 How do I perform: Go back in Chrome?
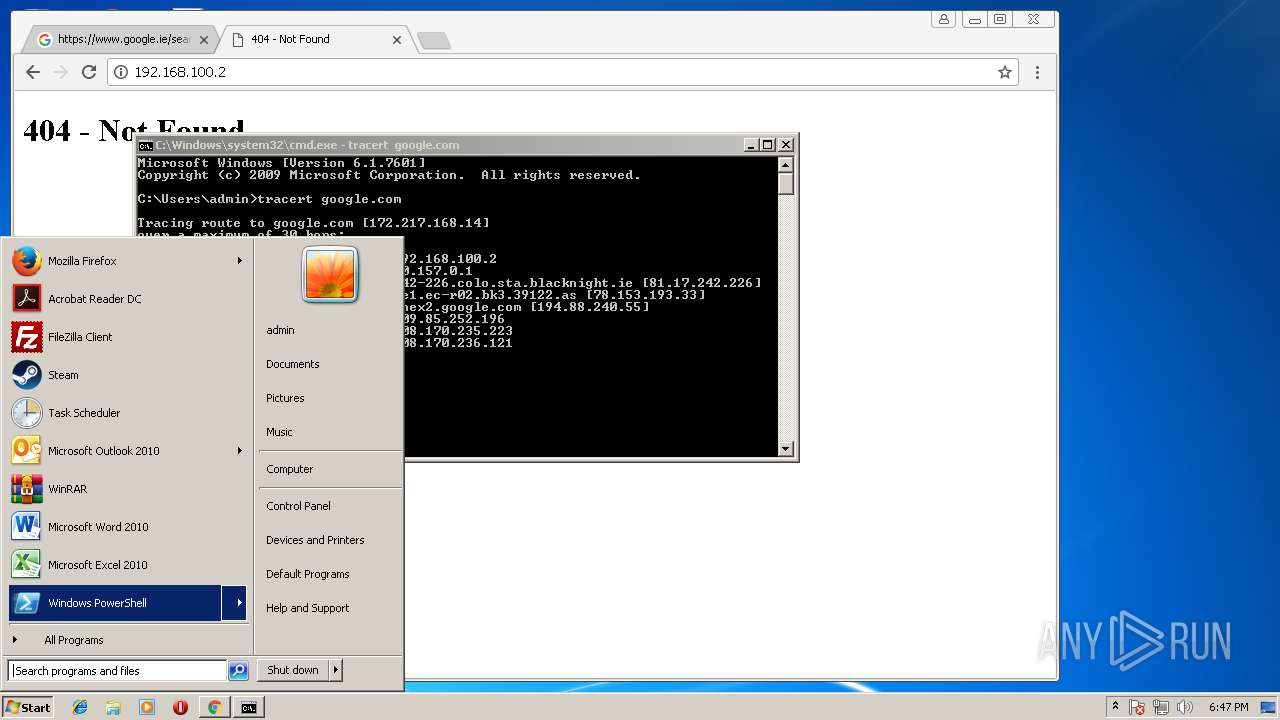tap(33, 72)
